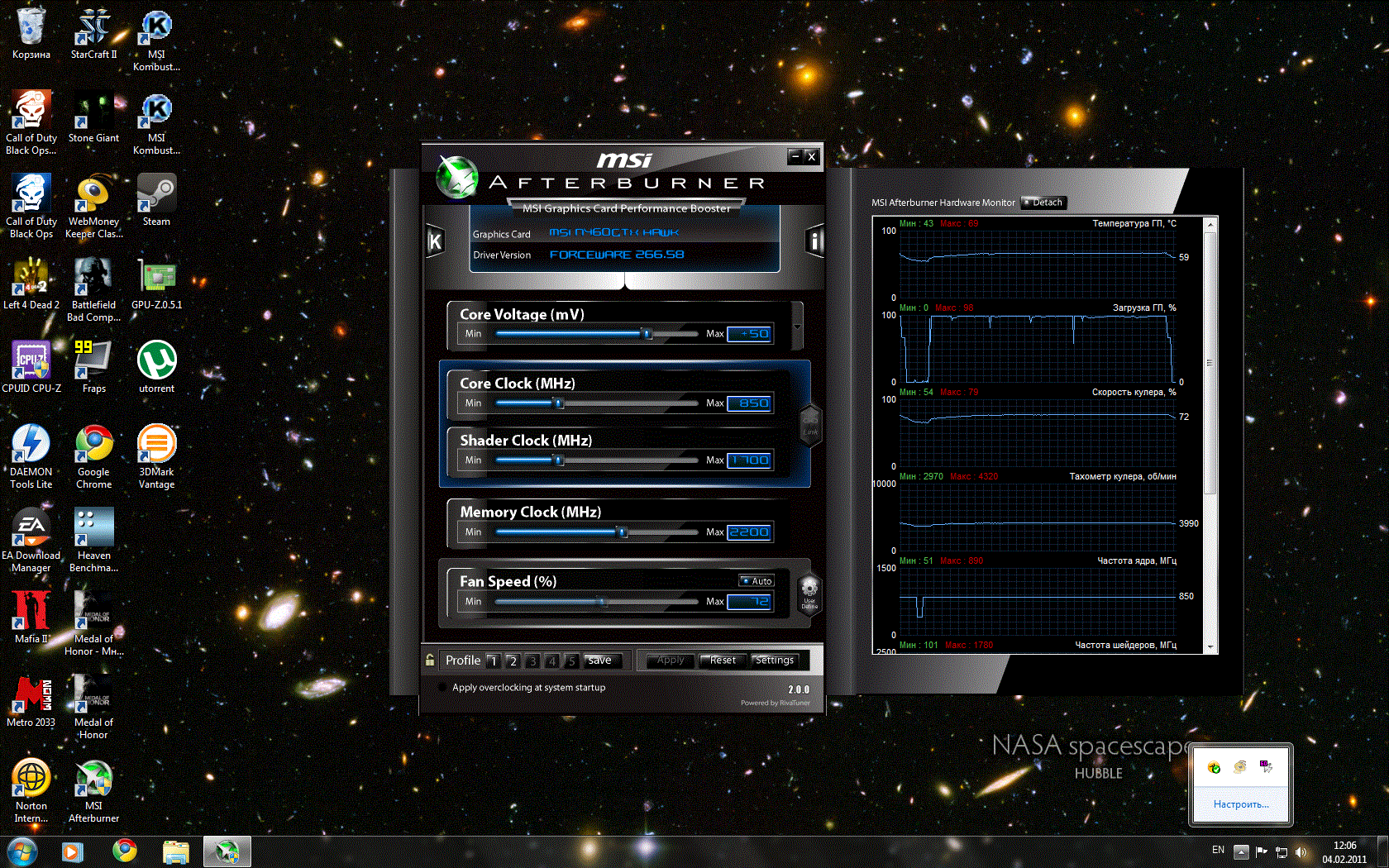Select the Steam desktop icon

(156, 201)
